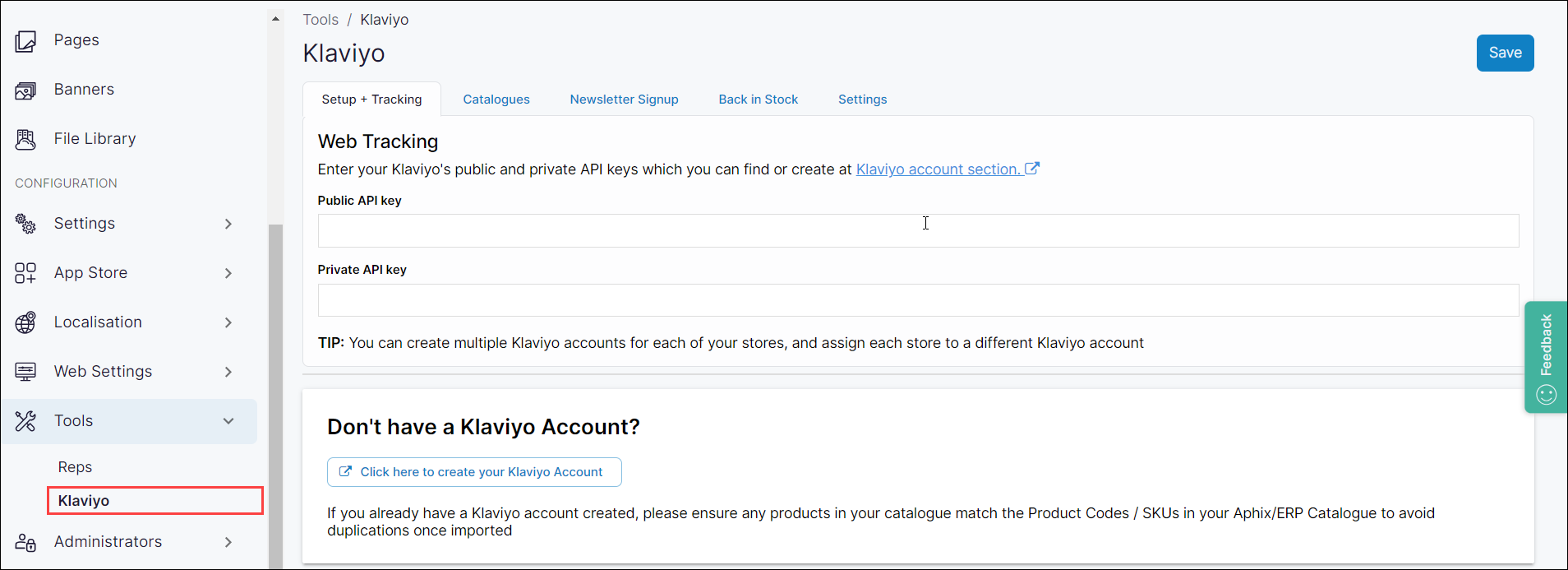Viewport: 1568px width, 570px height.
Task: Open File Library via its icon
Action: click(25, 140)
